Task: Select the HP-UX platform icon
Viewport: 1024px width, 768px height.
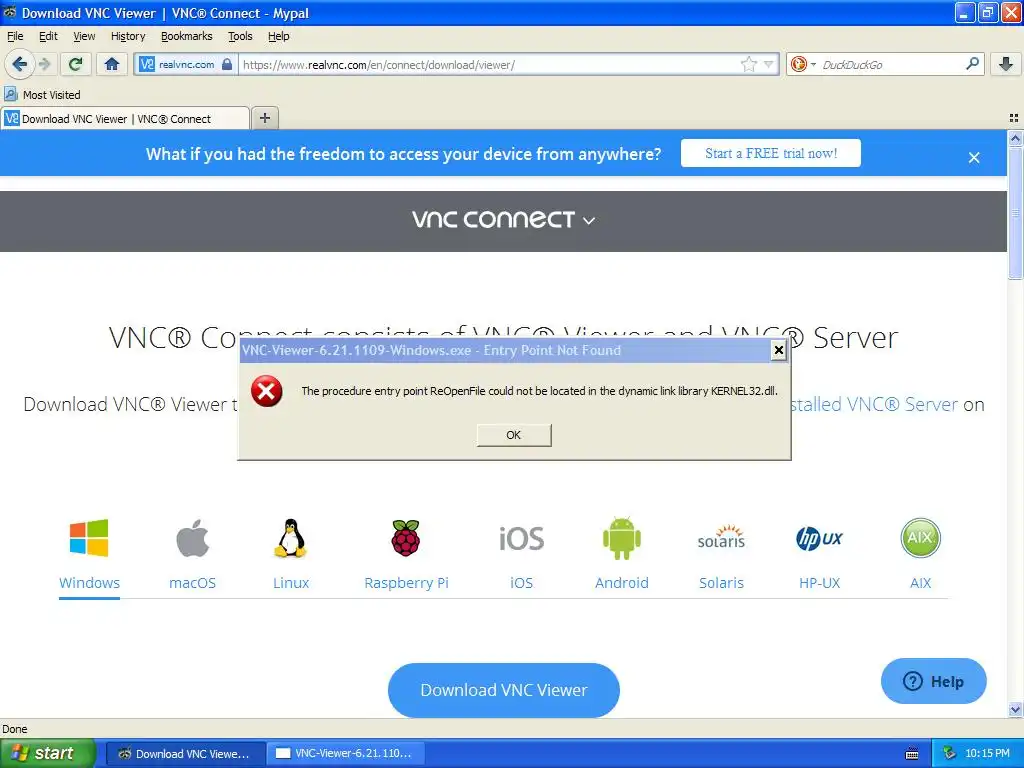Action: tap(820, 539)
